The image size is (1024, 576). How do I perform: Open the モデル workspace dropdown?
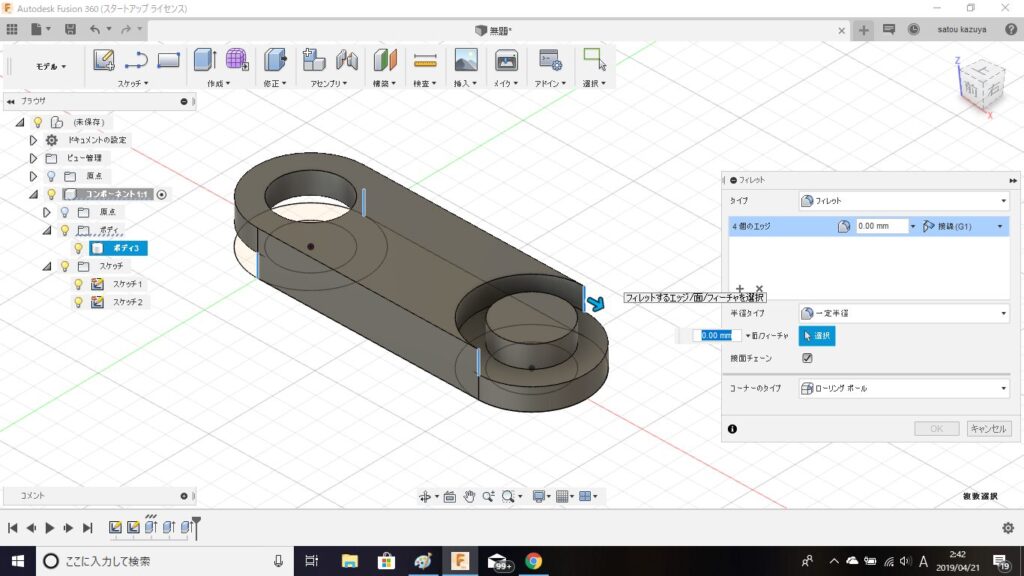coord(50,66)
